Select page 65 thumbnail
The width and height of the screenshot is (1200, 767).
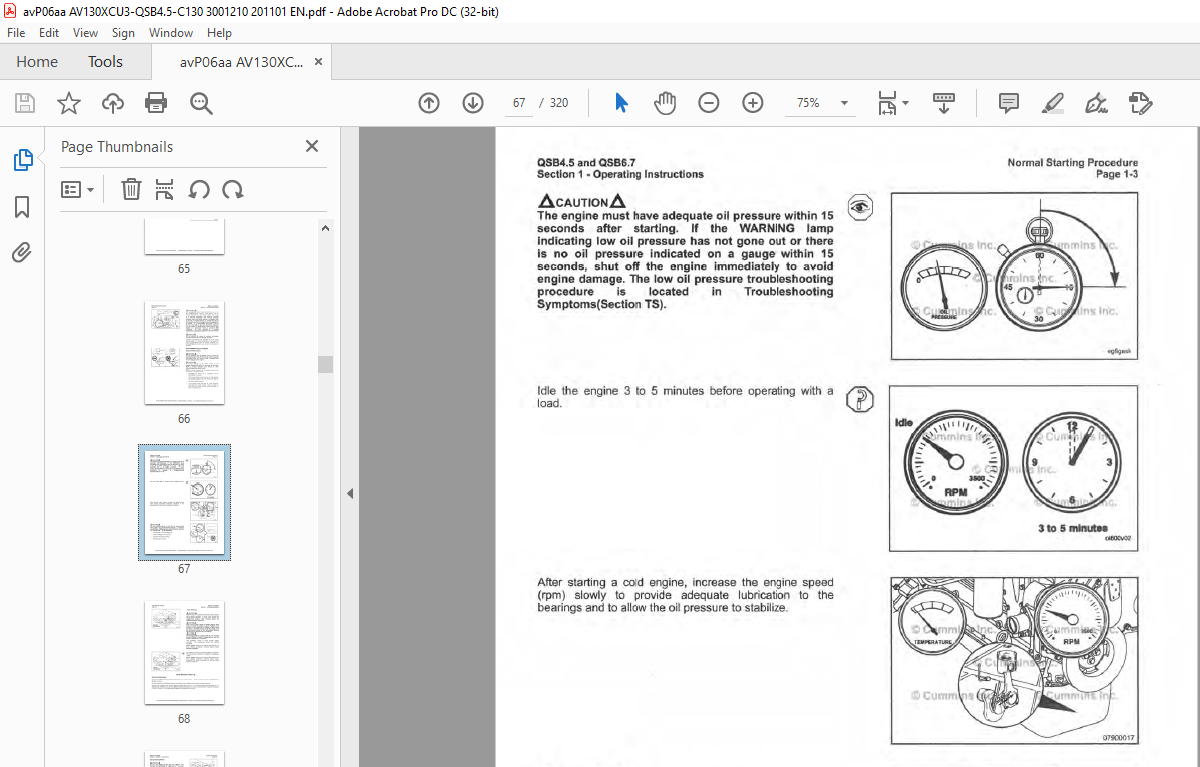(x=184, y=237)
